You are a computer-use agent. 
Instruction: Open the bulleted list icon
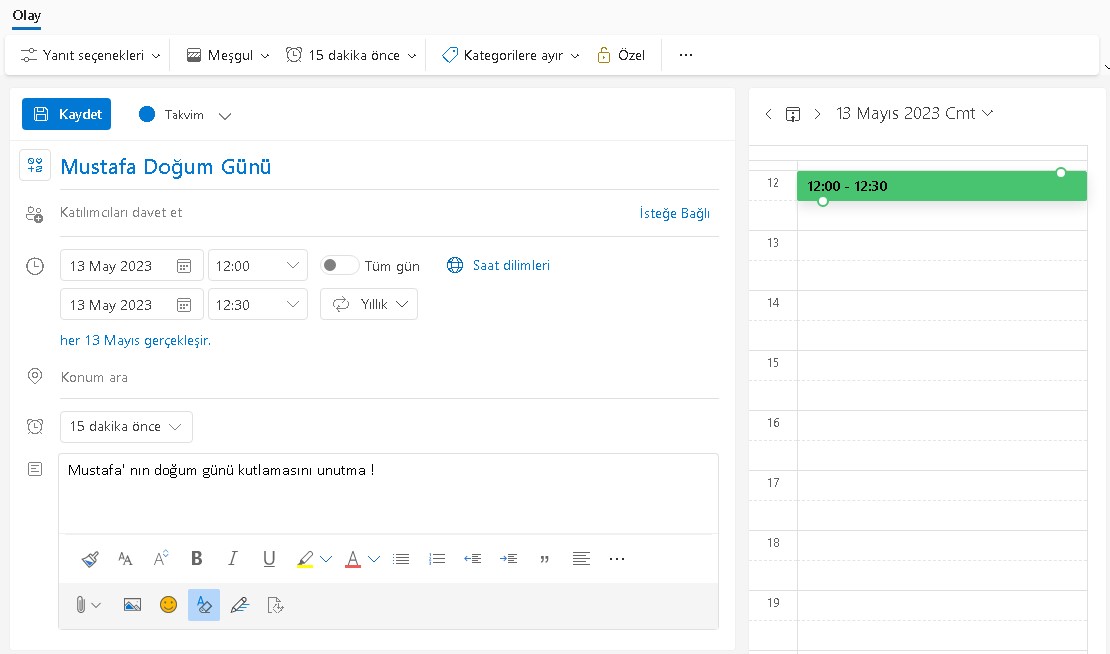coord(401,558)
